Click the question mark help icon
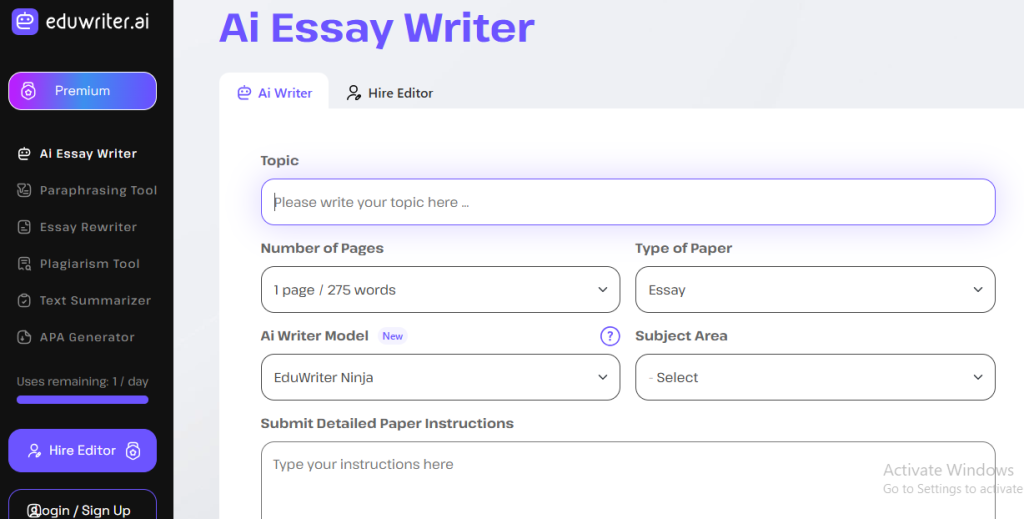The image size is (1024, 519). click(610, 336)
